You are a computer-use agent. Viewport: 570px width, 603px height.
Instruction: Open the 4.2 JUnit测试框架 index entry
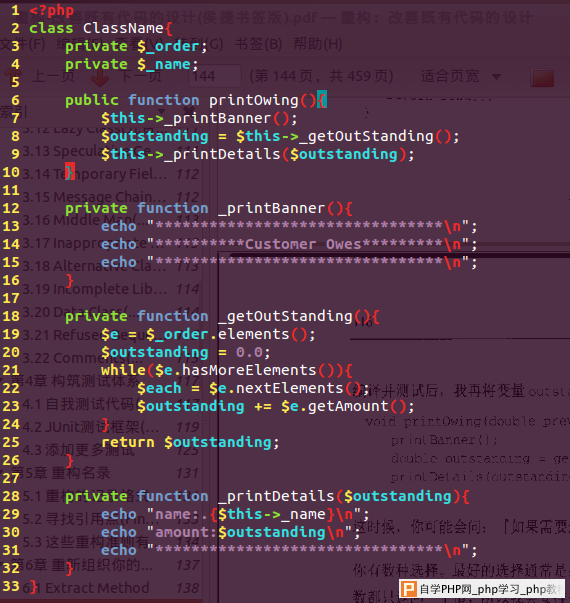[112, 427]
